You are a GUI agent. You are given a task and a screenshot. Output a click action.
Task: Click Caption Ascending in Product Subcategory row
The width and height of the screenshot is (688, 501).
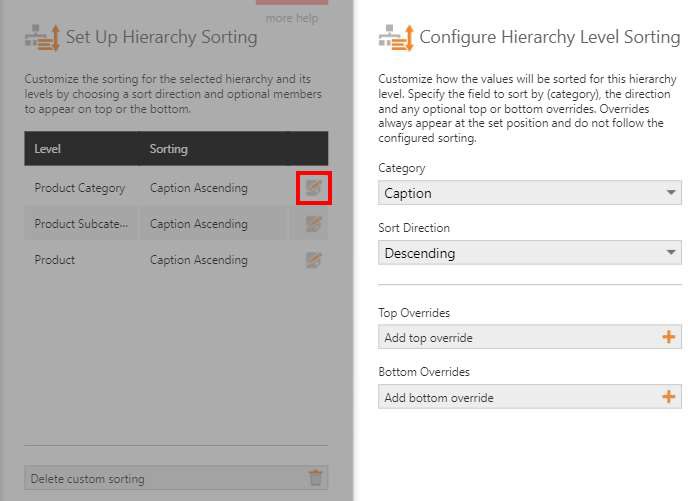pyautogui.click(x=199, y=224)
